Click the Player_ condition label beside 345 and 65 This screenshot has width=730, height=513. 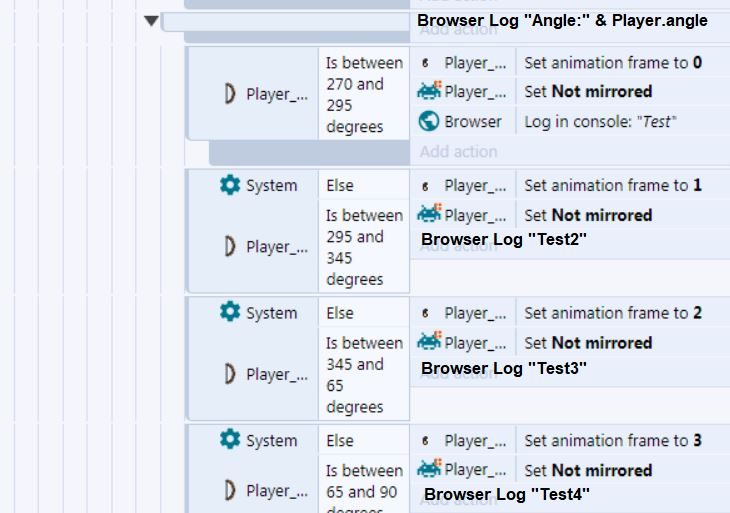pyautogui.click(x=277, y=374)
